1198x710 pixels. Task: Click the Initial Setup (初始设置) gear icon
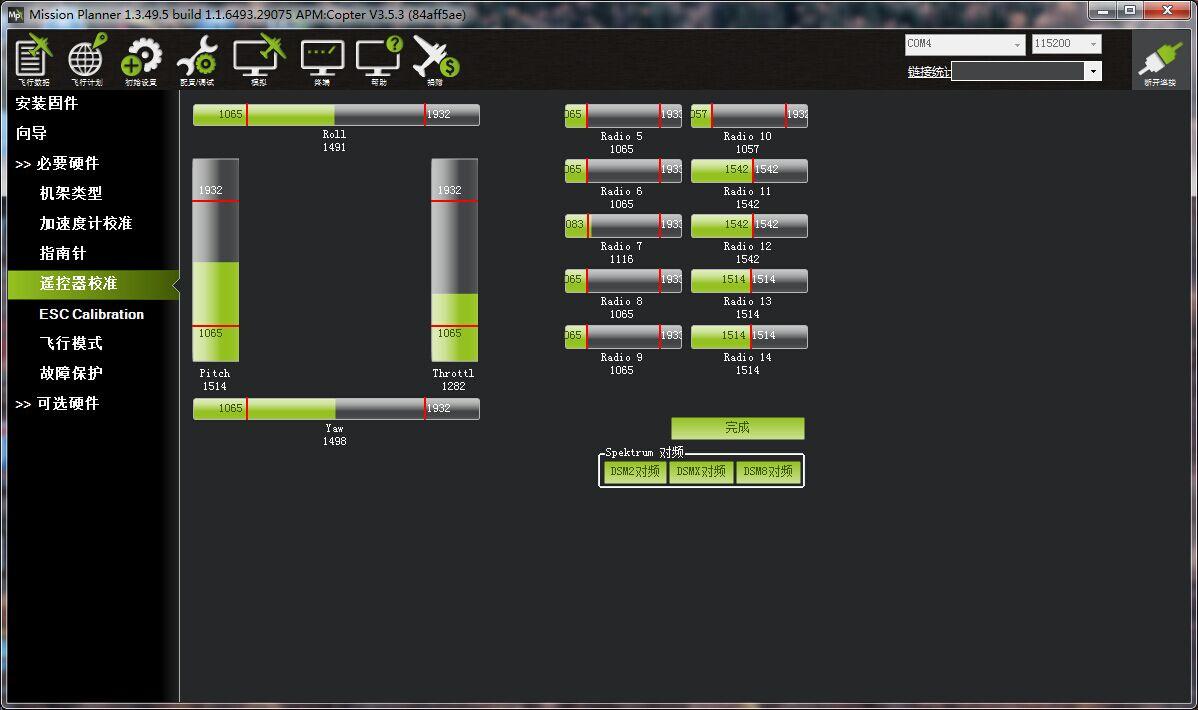(141, 58)
